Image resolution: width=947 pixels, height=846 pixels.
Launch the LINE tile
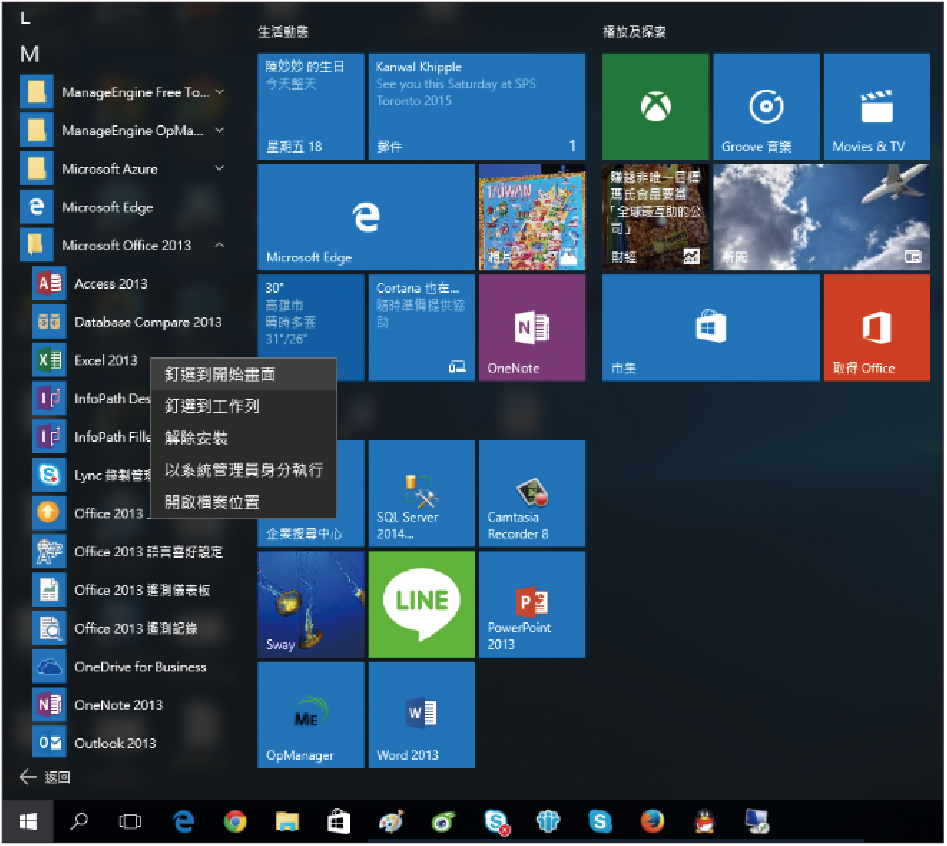point(422,604)
